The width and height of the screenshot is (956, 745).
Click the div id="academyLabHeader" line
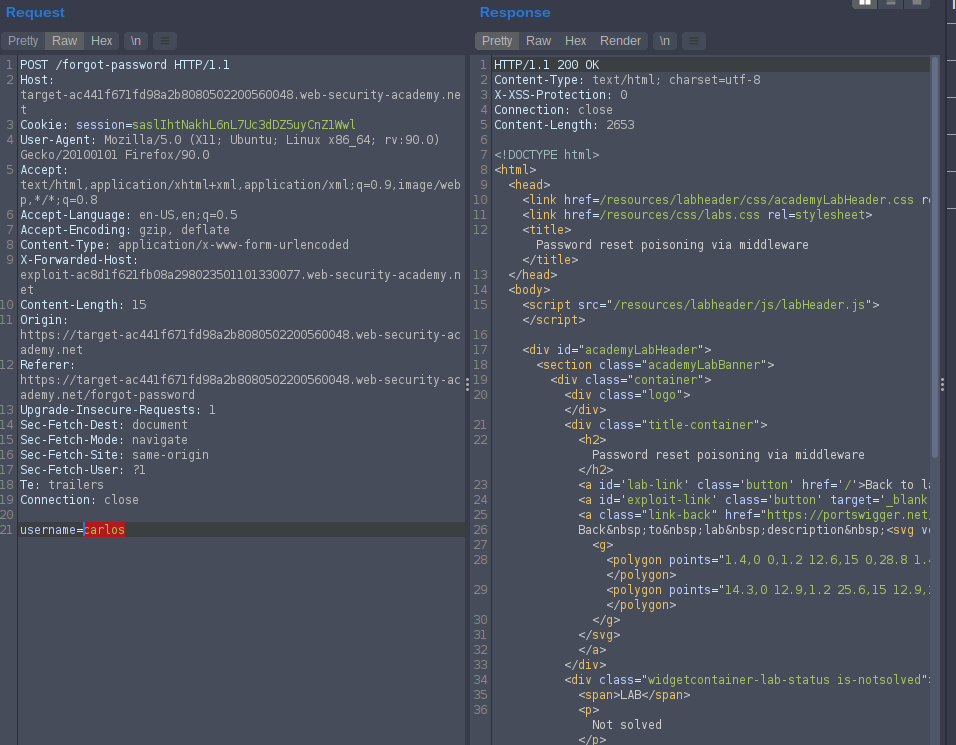(x=616, y=350)
